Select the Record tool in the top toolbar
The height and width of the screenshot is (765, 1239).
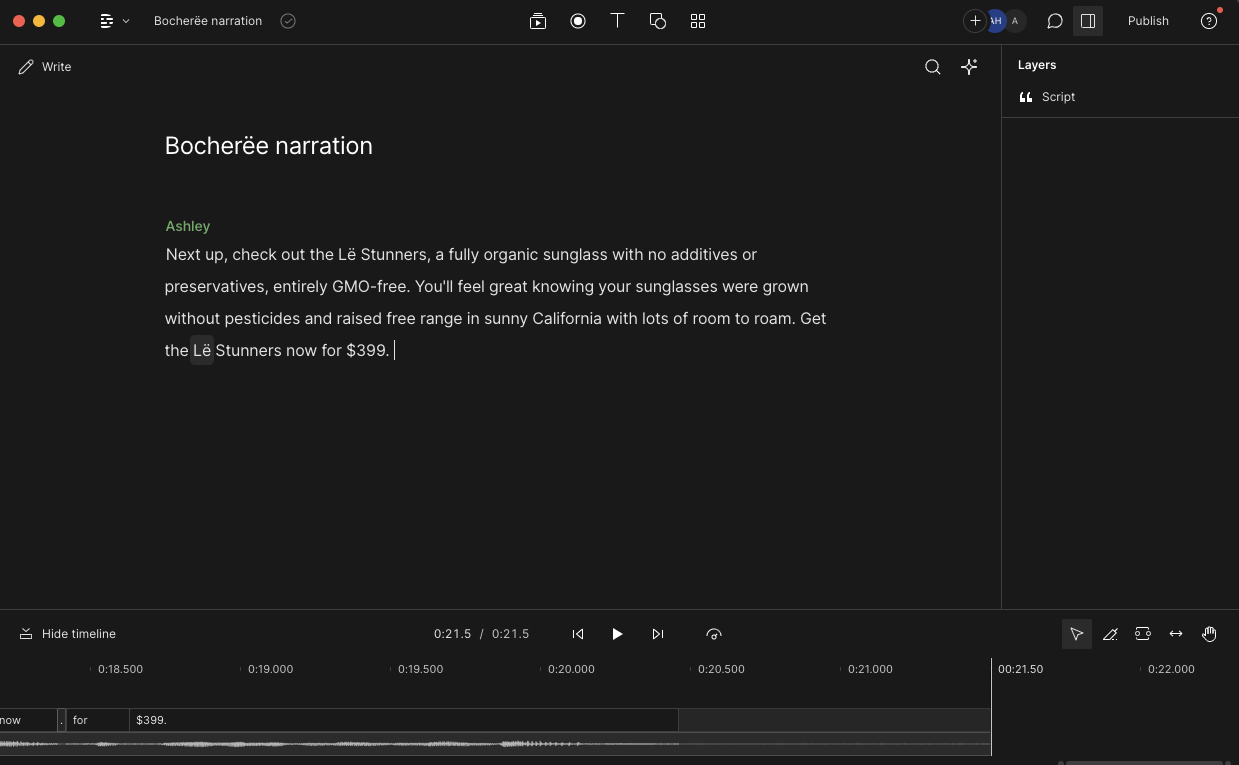coord(578,20)
